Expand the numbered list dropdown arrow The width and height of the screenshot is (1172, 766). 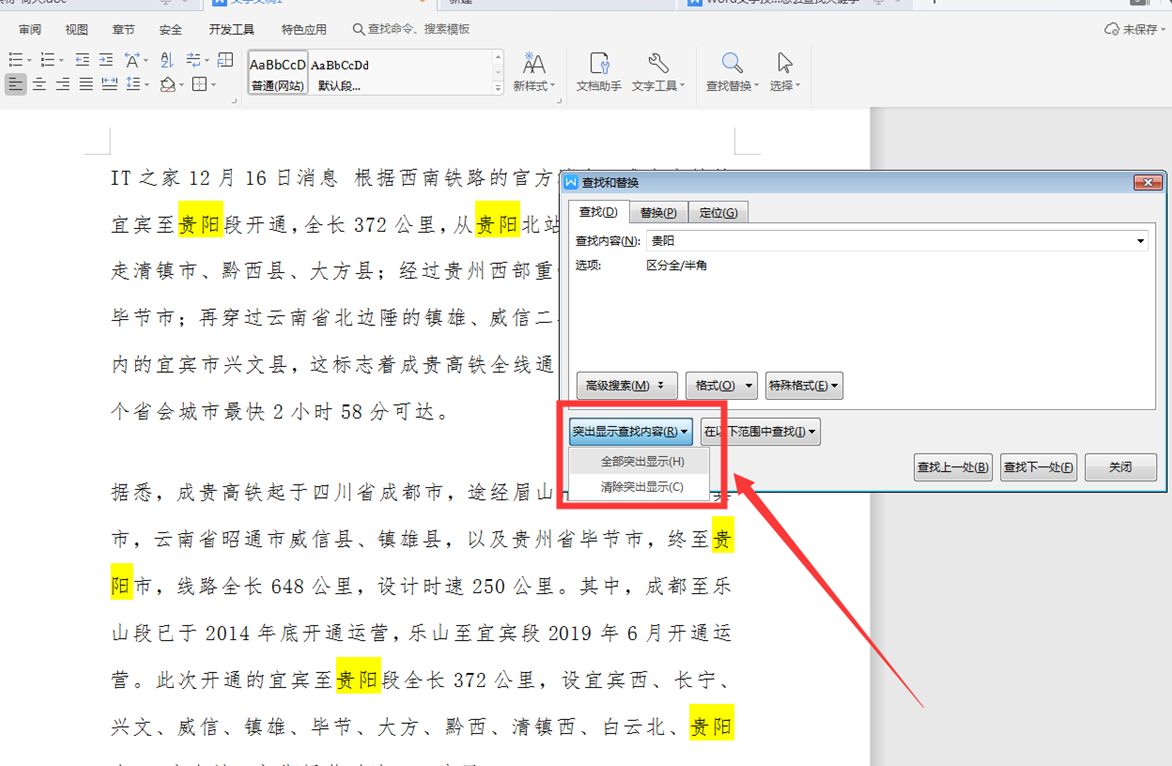tap(61, 61)
